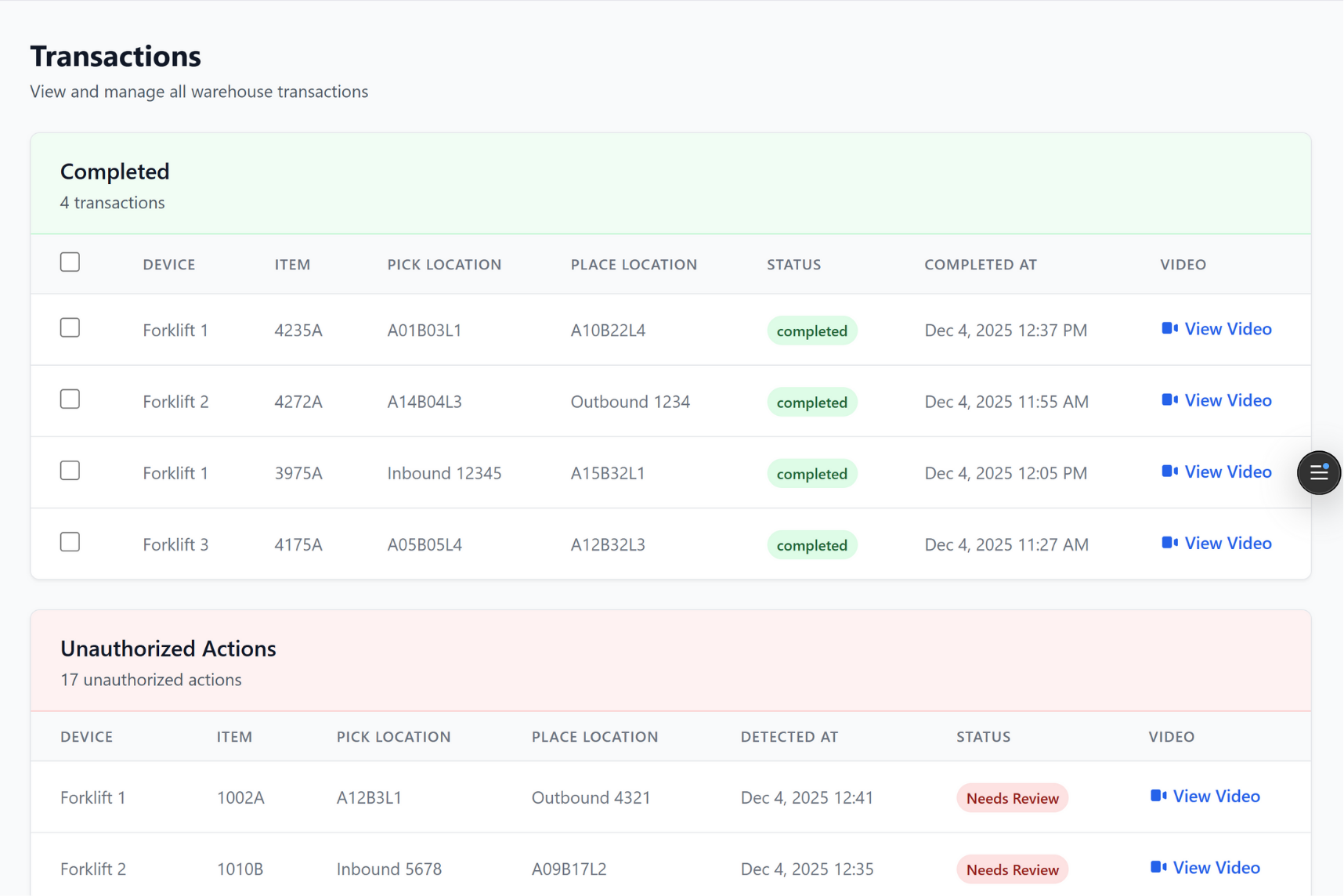The width and height of the screenshot is (1344, 896).
Task: Click the Detected At column header
Action: [789, 737]
